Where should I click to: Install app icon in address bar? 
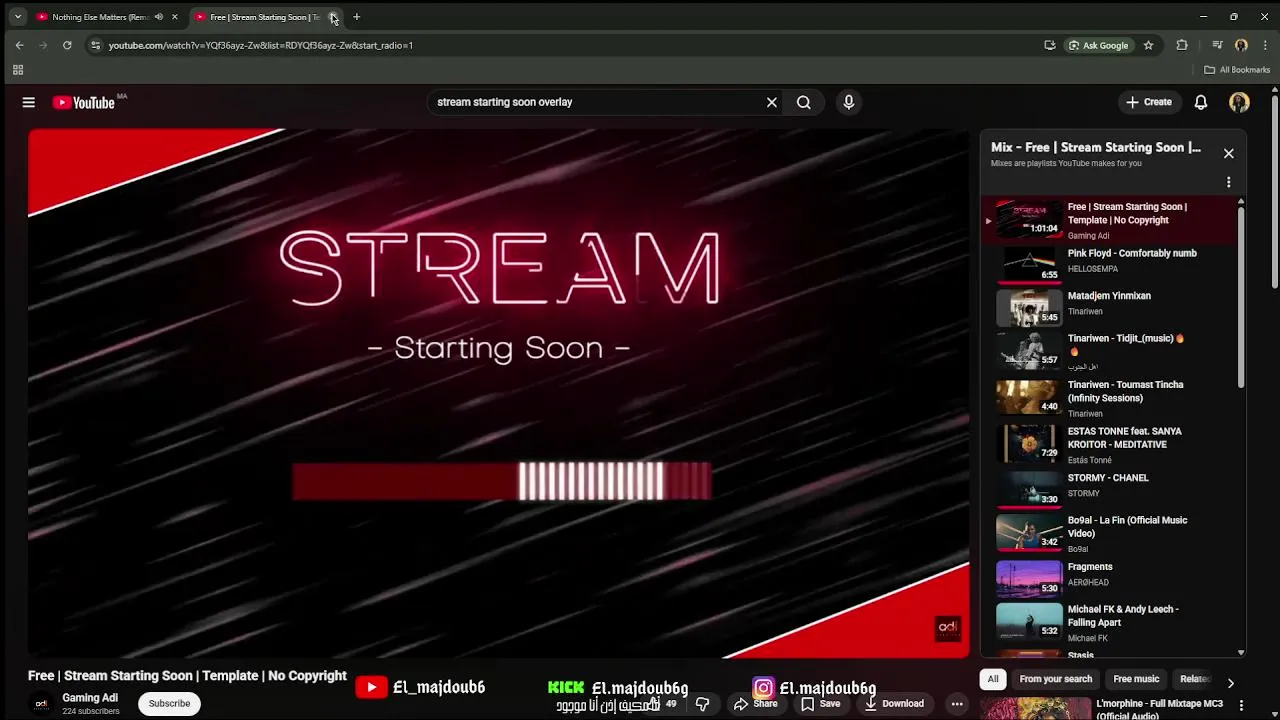1050,45
